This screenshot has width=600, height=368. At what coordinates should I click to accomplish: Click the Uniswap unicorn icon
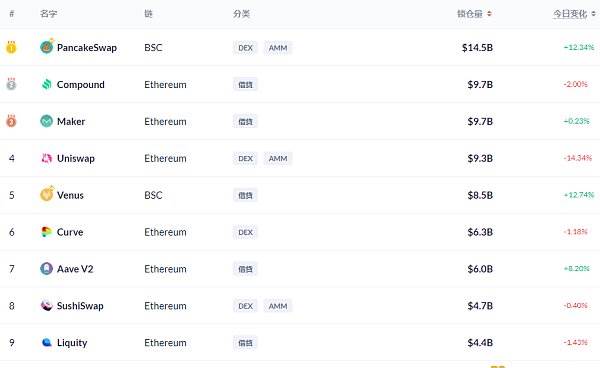point(47,158)
